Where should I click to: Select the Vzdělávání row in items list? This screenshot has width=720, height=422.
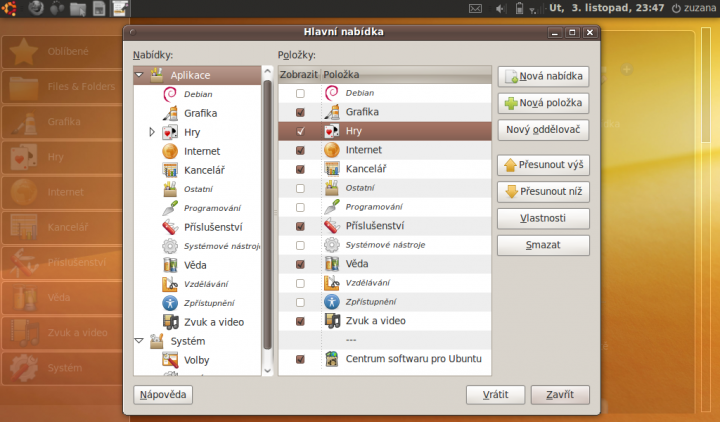[x=385, y=283]
